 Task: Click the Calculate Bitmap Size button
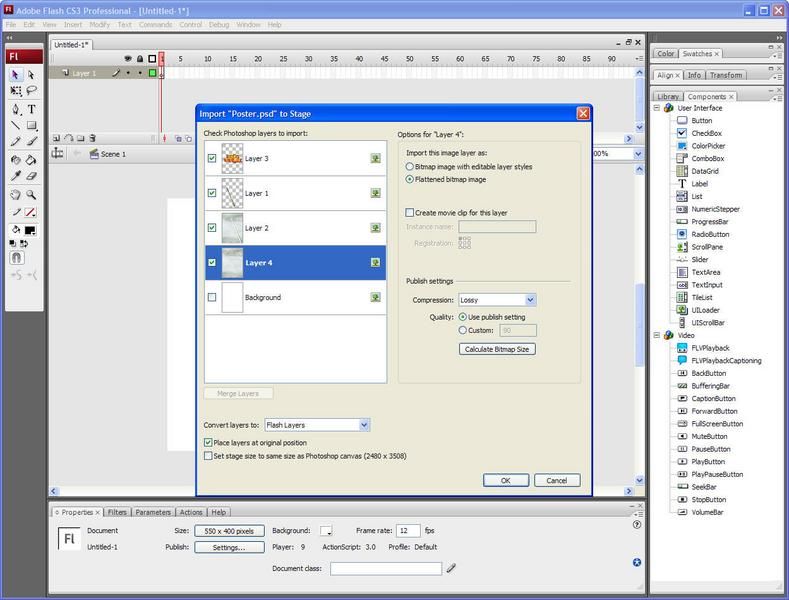tap(497, 349)
